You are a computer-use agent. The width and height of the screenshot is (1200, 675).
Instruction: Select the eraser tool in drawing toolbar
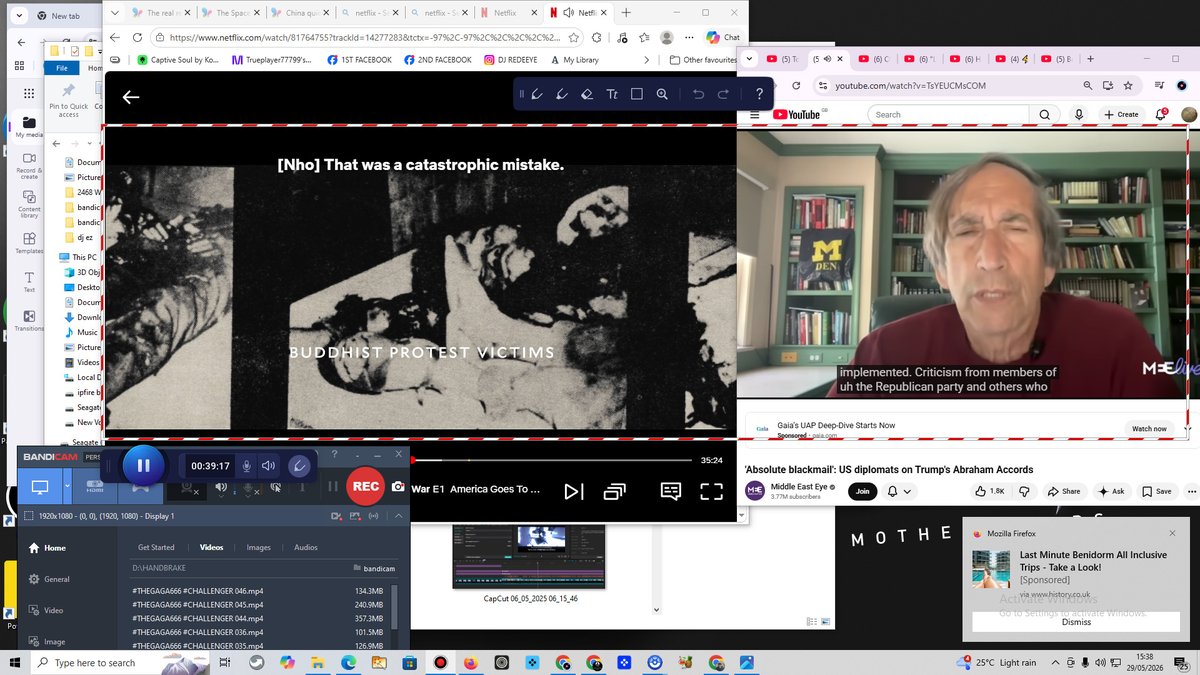click(587, 94)
